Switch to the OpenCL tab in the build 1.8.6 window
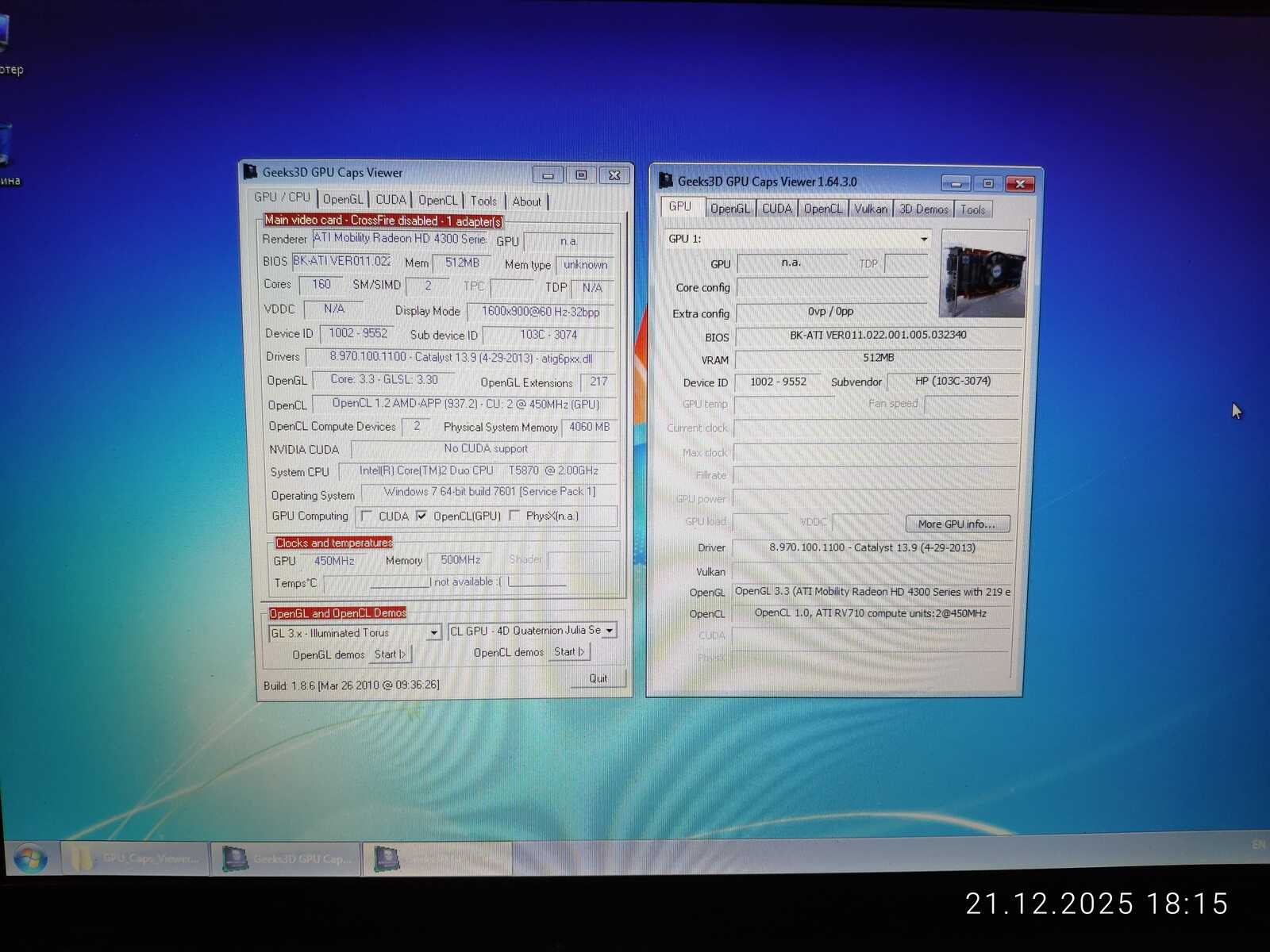The width and height of the screenshot is (1270, 952). tap(438, 201)
